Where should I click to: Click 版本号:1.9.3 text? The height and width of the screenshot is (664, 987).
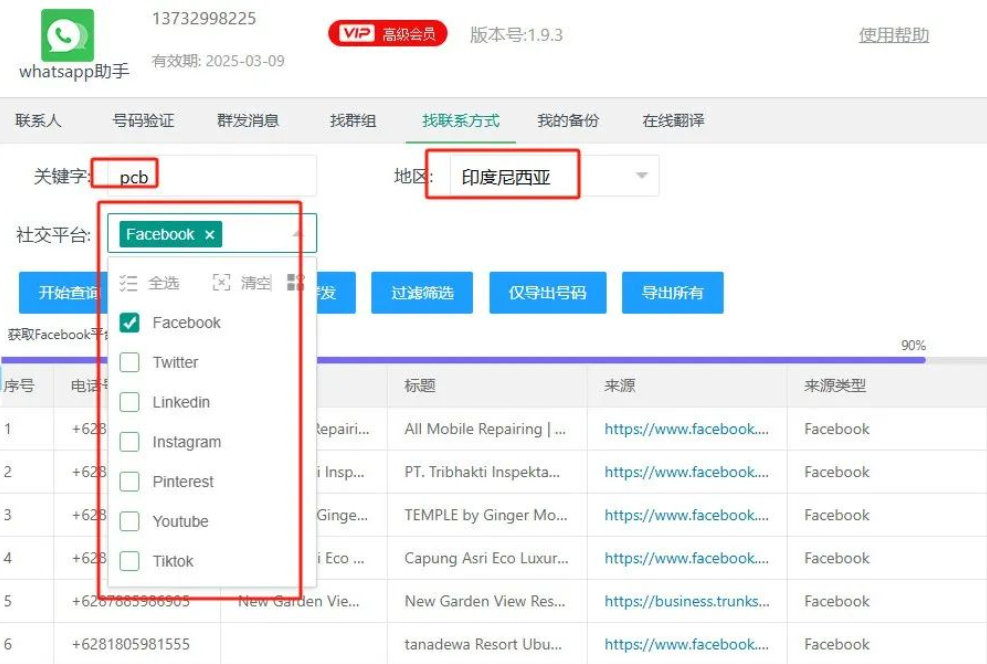coord(516,35)
